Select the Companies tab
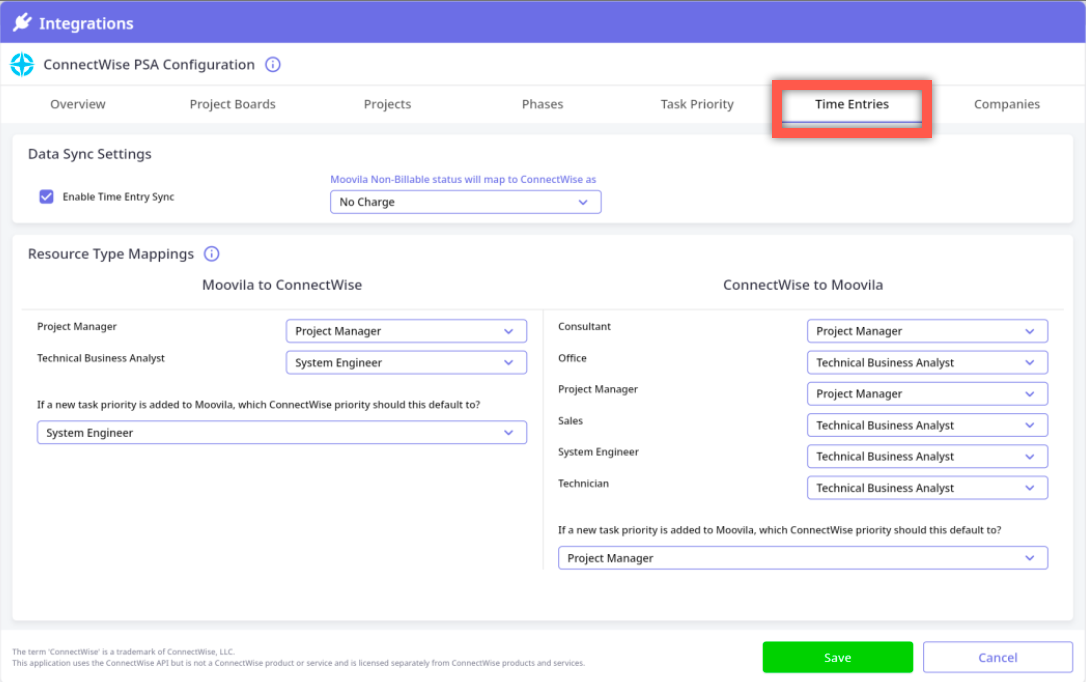 tap(1006, 104)
